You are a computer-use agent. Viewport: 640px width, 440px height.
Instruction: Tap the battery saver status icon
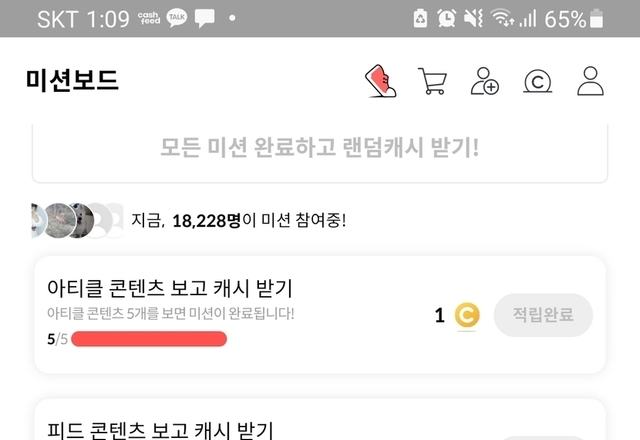[x=420, y=18]
